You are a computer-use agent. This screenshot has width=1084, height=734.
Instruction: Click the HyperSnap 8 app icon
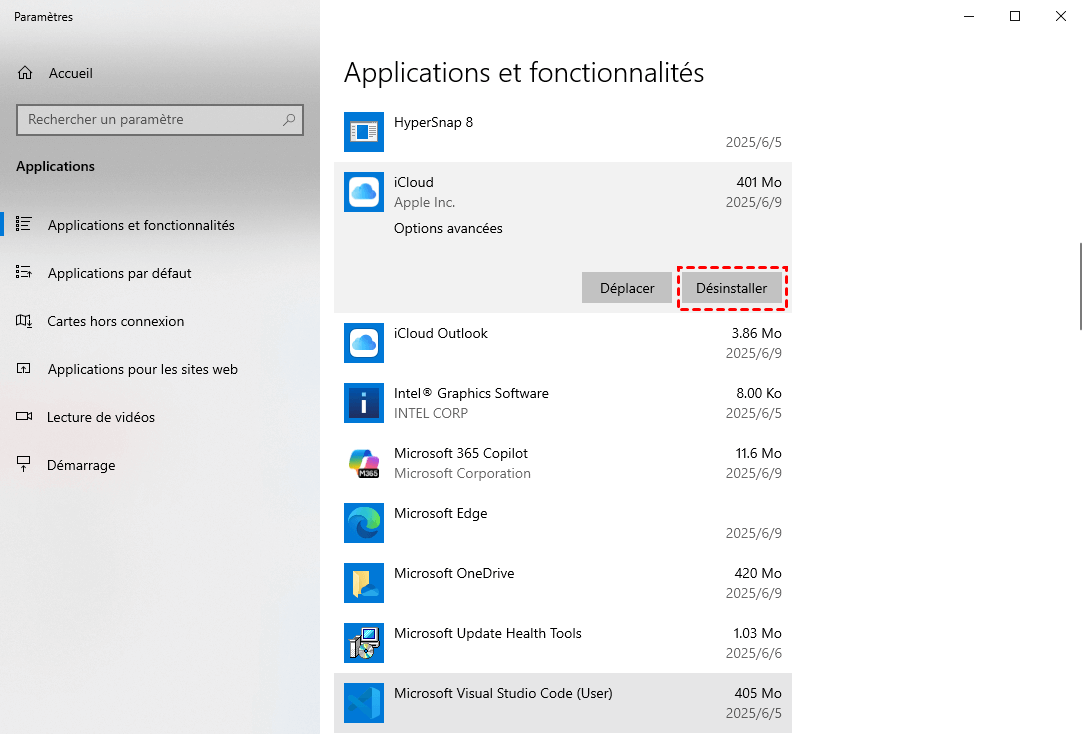click(x=363, y=132)
